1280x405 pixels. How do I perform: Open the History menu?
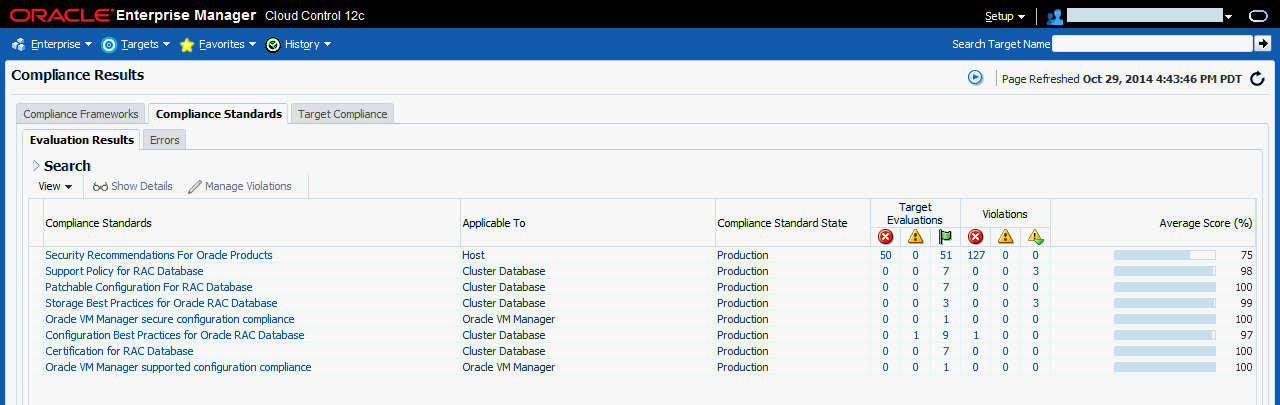pyautogui.click(x=298, y=44)
